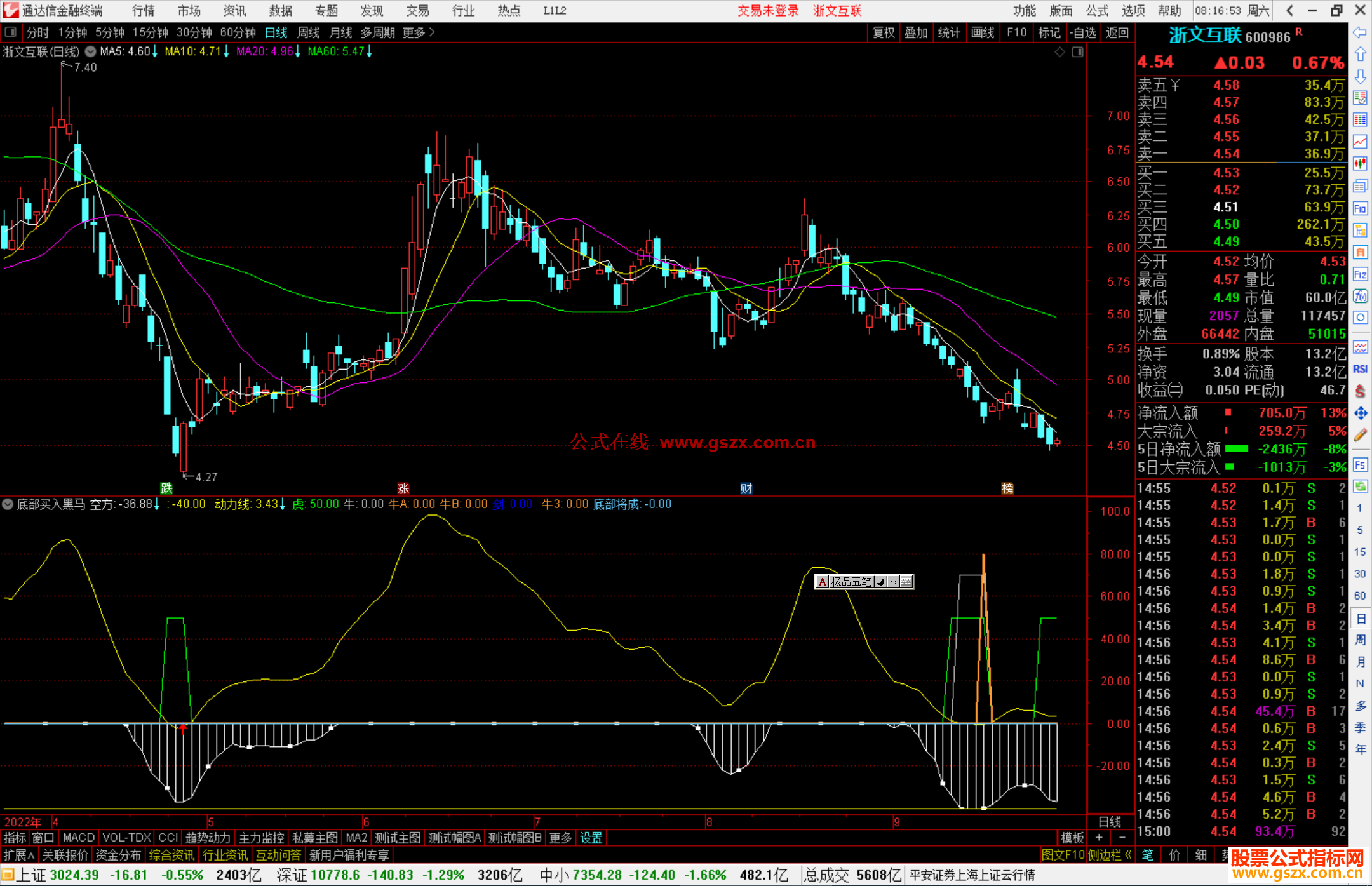This screenshot has width=1372, height=886.
Task: Collapse the 侧边栏 side panel toggle
Action: 1110,855
